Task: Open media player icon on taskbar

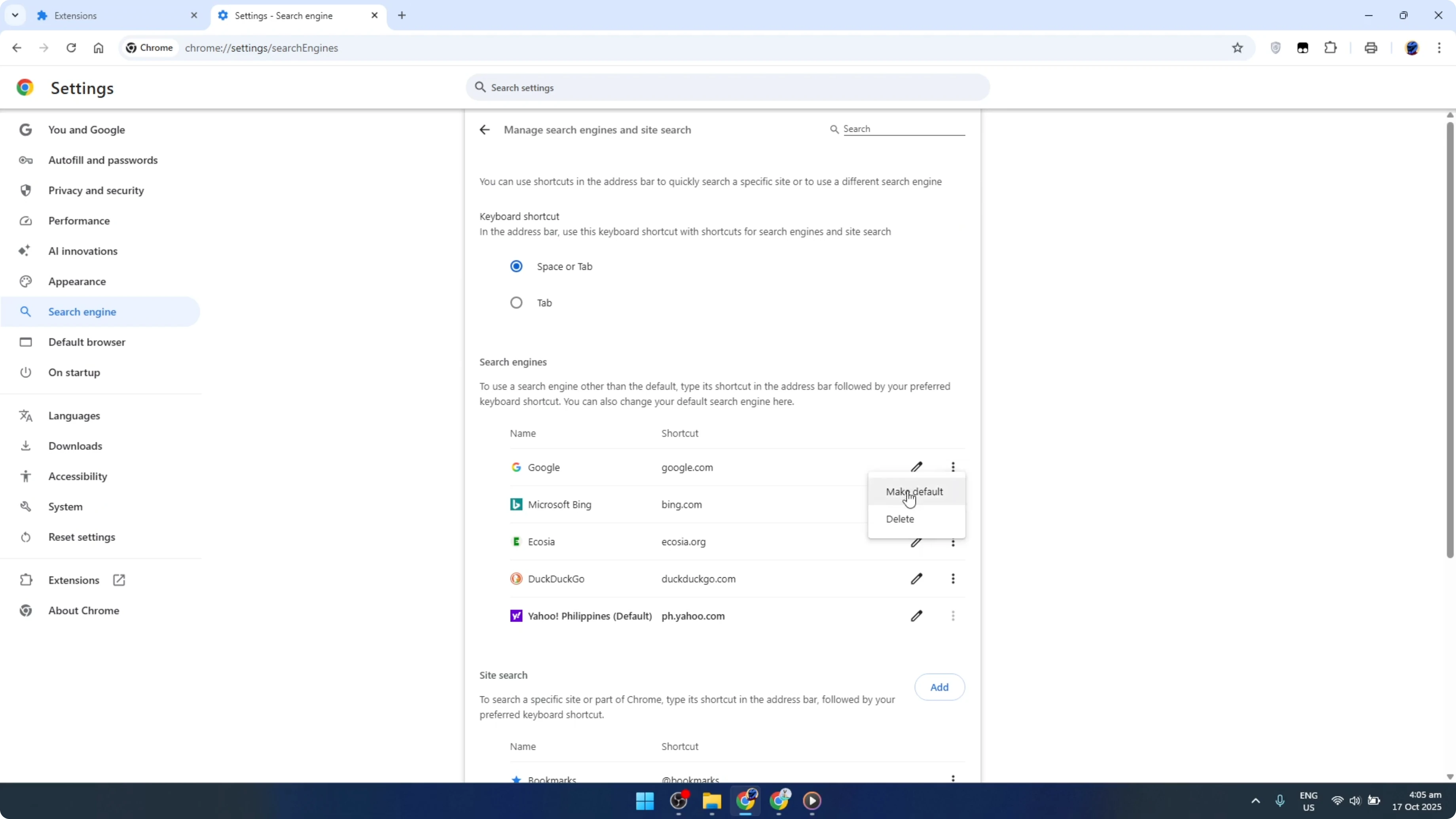Action: click(812, 801)
